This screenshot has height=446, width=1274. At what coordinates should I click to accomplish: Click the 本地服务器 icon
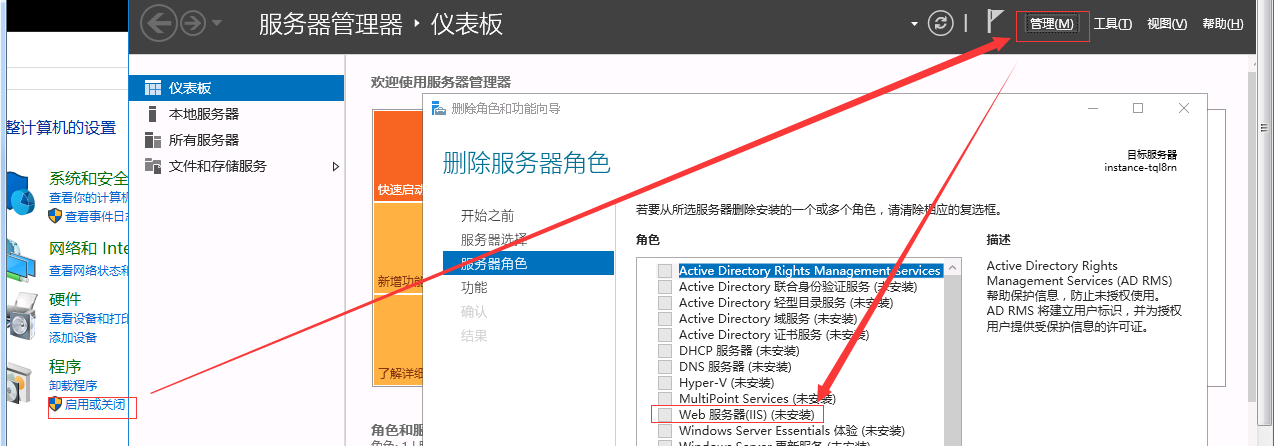pyautogui.click(x=152, y=114)
